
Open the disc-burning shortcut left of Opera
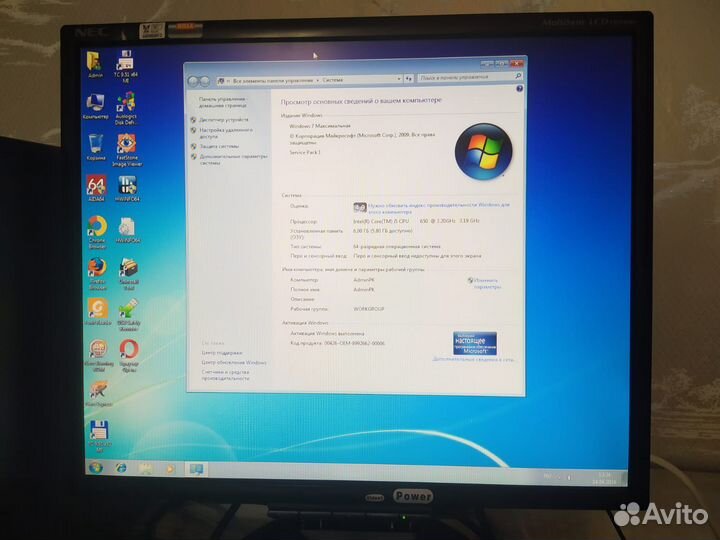click(98, 355)
